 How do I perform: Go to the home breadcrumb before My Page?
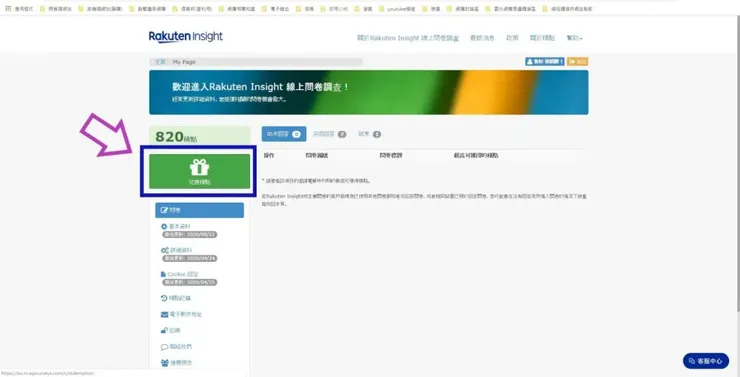click(x=160, y=62)
